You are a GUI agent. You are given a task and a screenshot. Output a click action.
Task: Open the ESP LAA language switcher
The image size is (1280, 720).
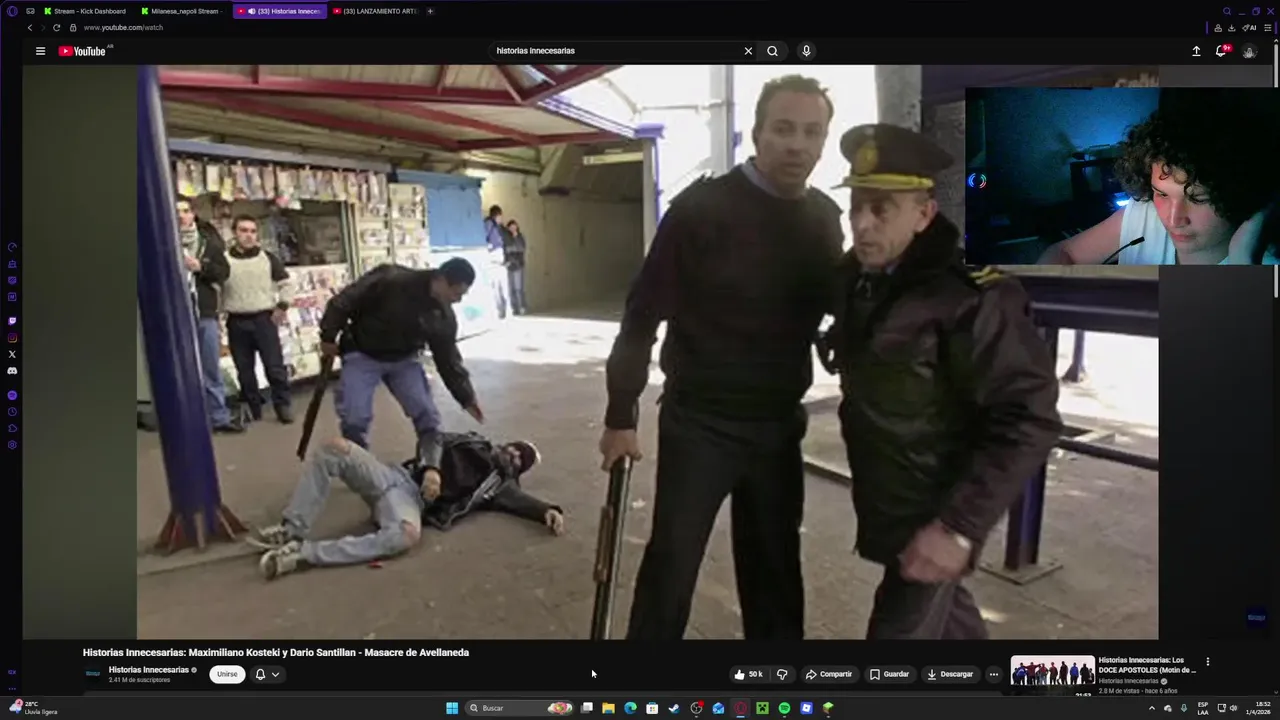click(1203, 708)
